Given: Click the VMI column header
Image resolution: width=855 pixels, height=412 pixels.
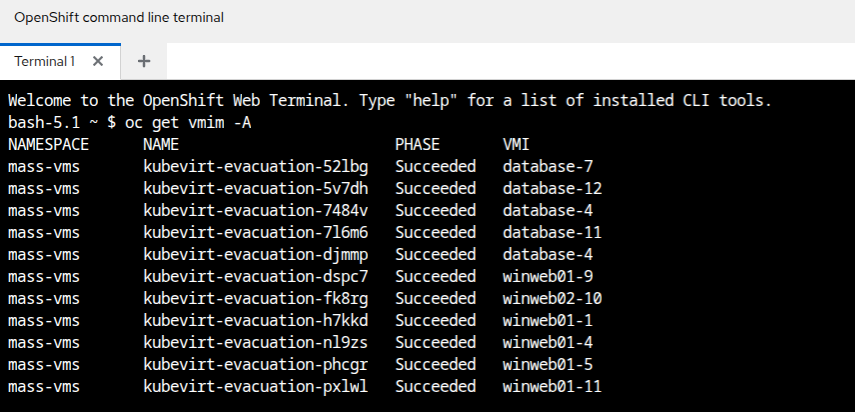Looking at the screenshot, I should click(x=516, y=144).
